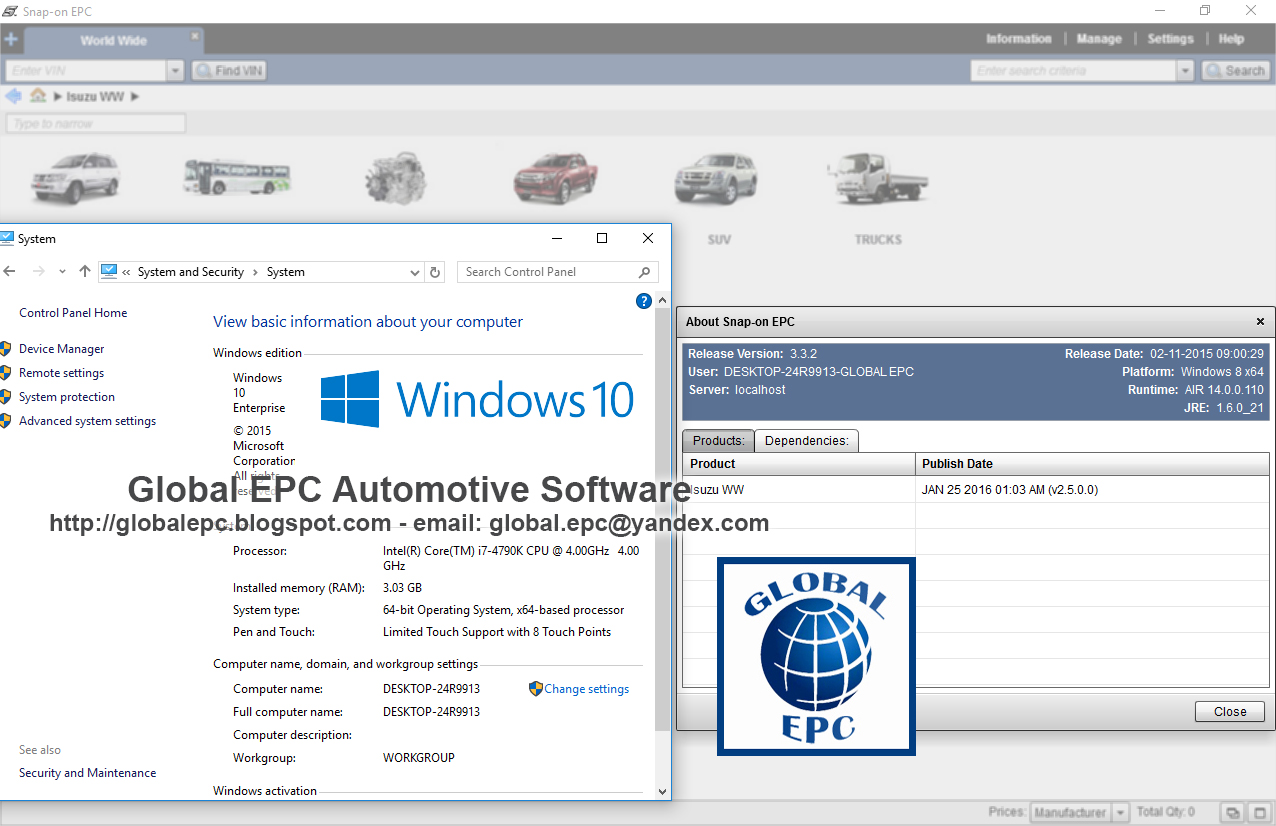Open Advanced system settings link
The width and height of the screenshot is (1276, 826).
[x=87, y=421]
